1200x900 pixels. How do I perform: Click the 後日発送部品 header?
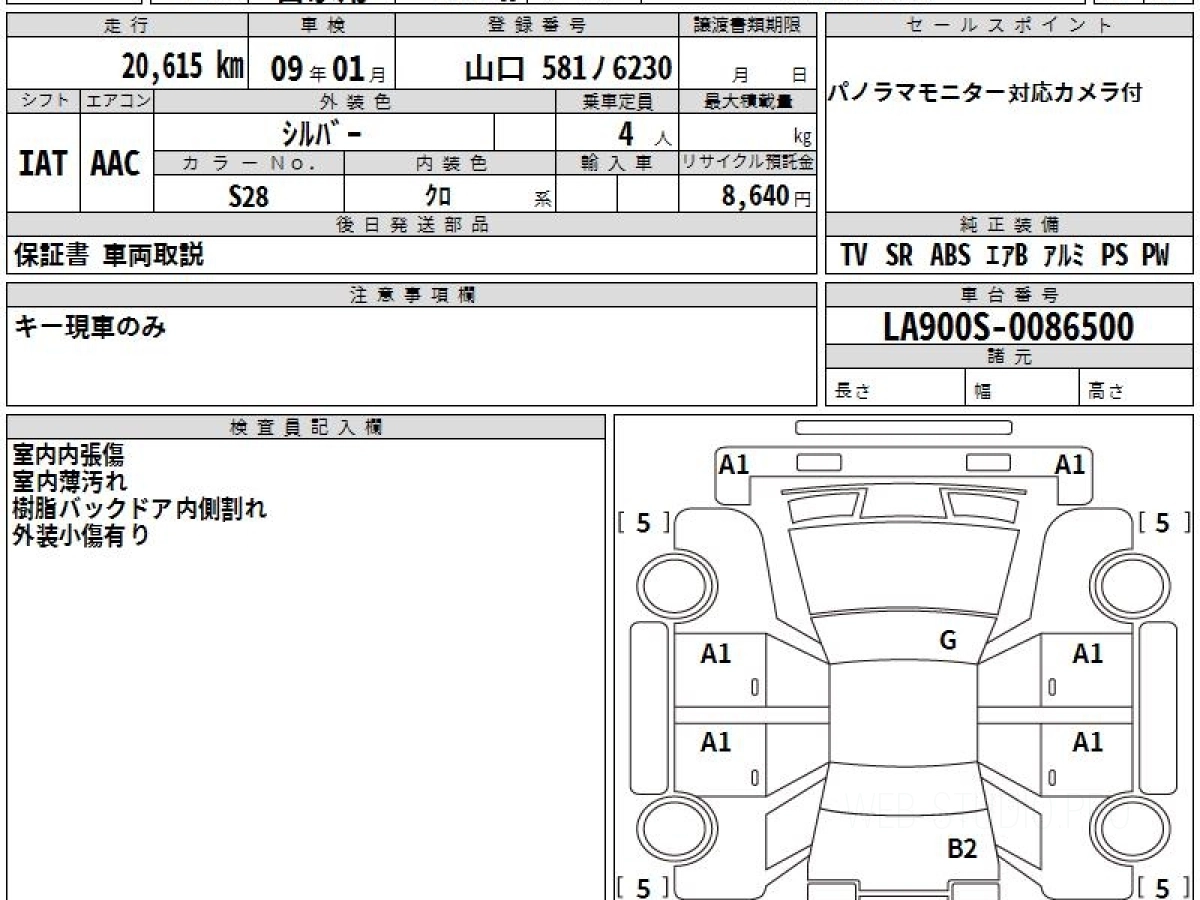[412, 225]
